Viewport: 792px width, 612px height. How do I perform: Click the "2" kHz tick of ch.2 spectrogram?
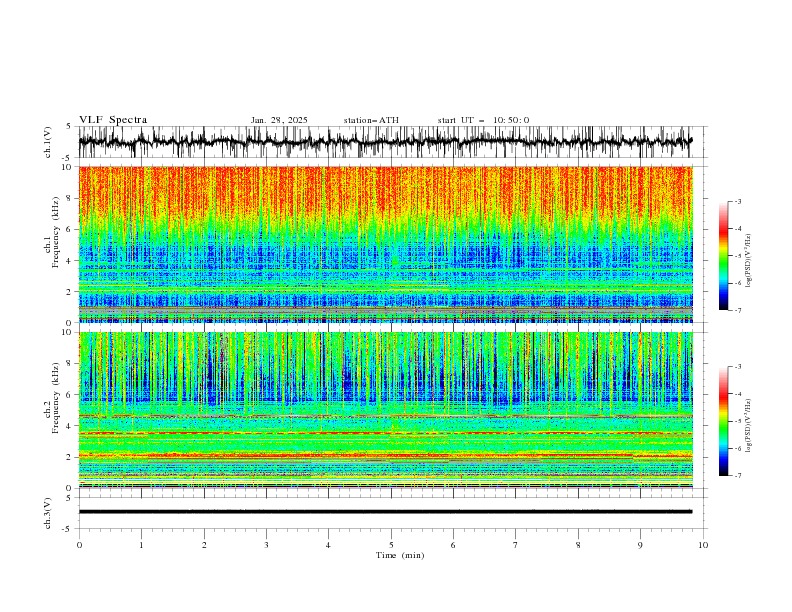71,457
